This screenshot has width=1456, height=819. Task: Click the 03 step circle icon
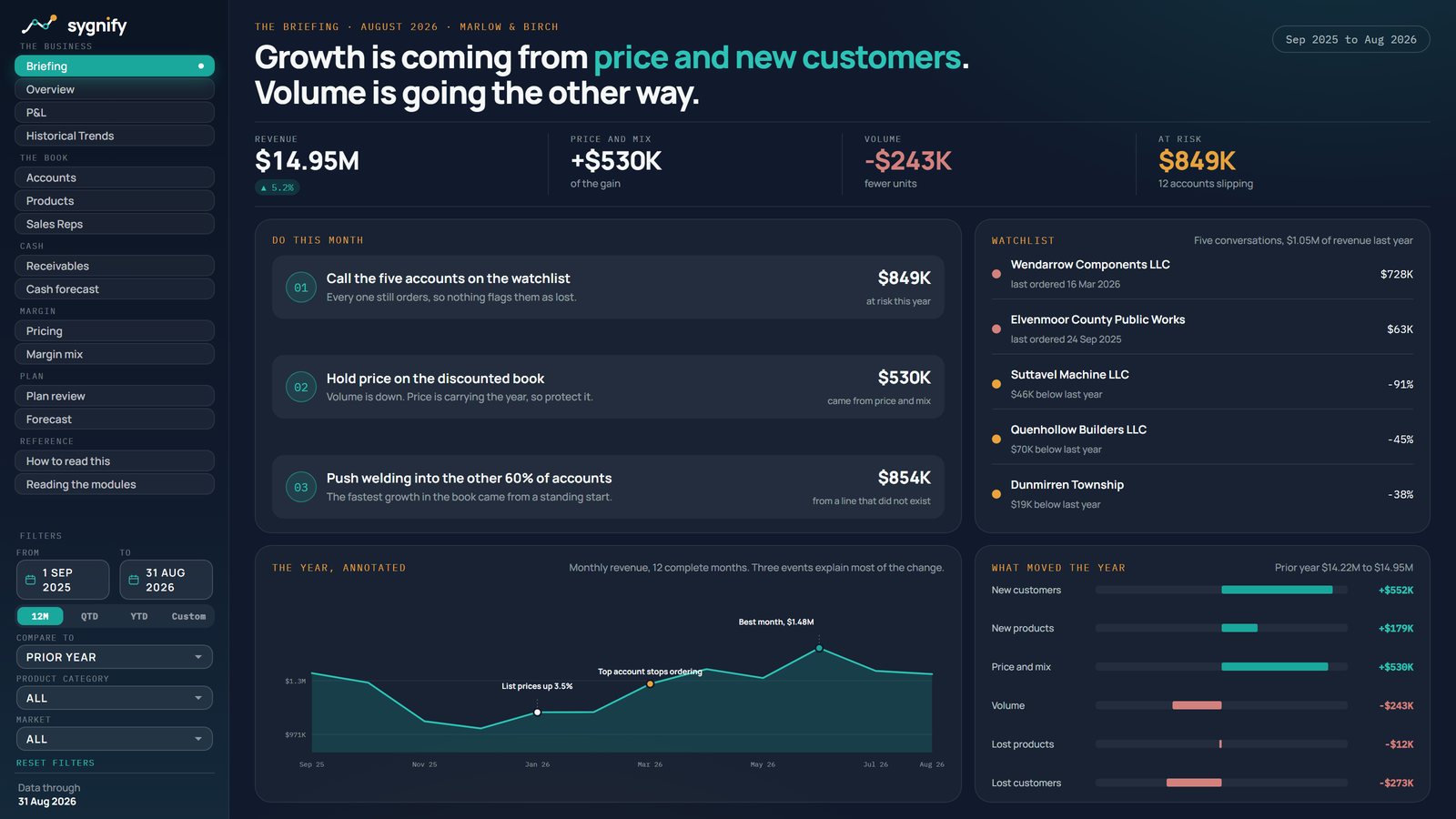[301, 488]
